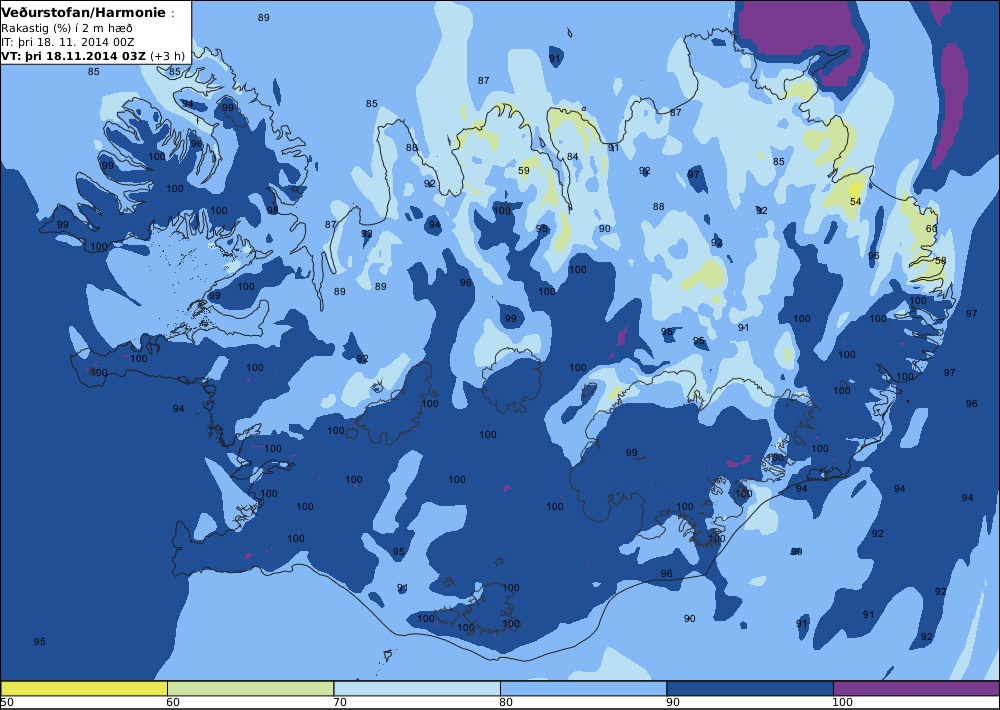Pick the purple above-100 legend band
Screen dimensions: 1000x710
pos(916,688)
